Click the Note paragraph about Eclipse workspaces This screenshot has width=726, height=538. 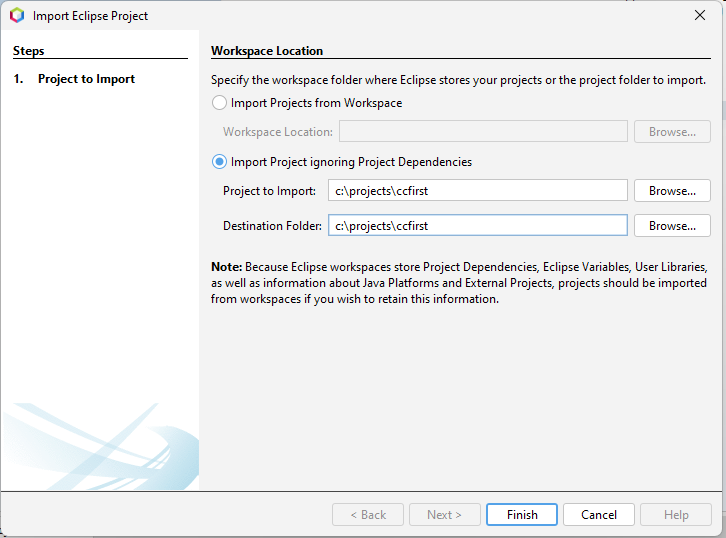click(459, 283)
